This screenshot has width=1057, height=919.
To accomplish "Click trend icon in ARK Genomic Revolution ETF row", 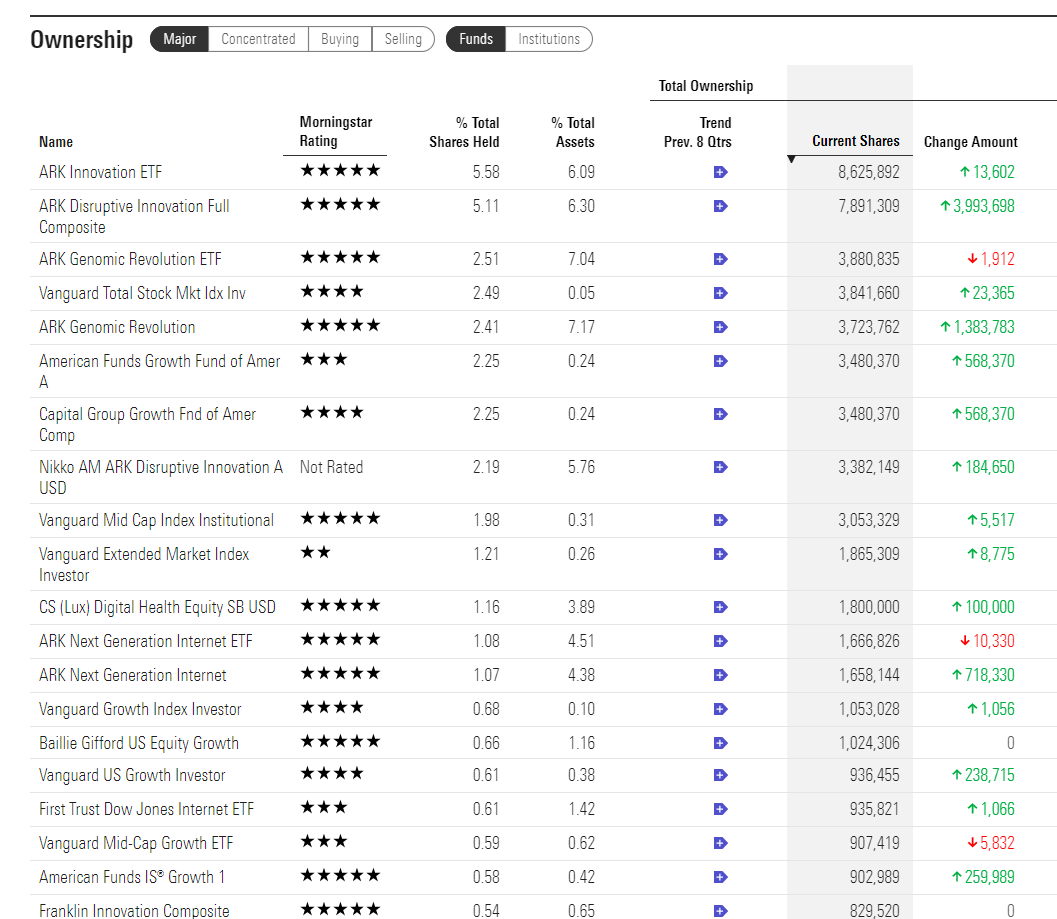I will coord(720,259).
